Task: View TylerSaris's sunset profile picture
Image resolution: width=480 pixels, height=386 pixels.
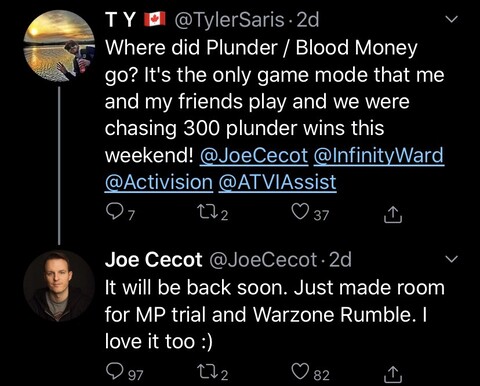Action: click(59, 46)
